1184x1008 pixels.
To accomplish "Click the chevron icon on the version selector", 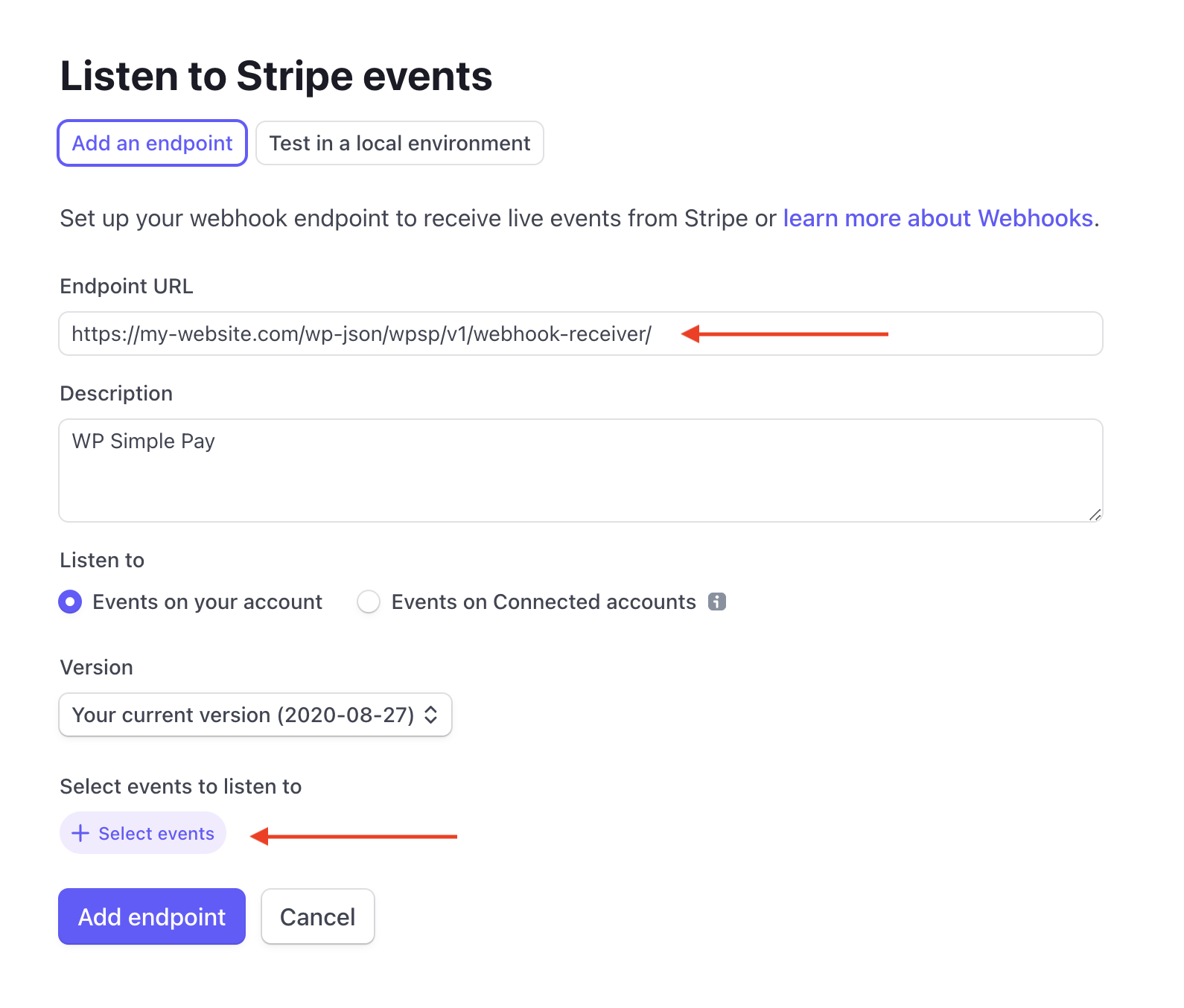I will 432,715.
